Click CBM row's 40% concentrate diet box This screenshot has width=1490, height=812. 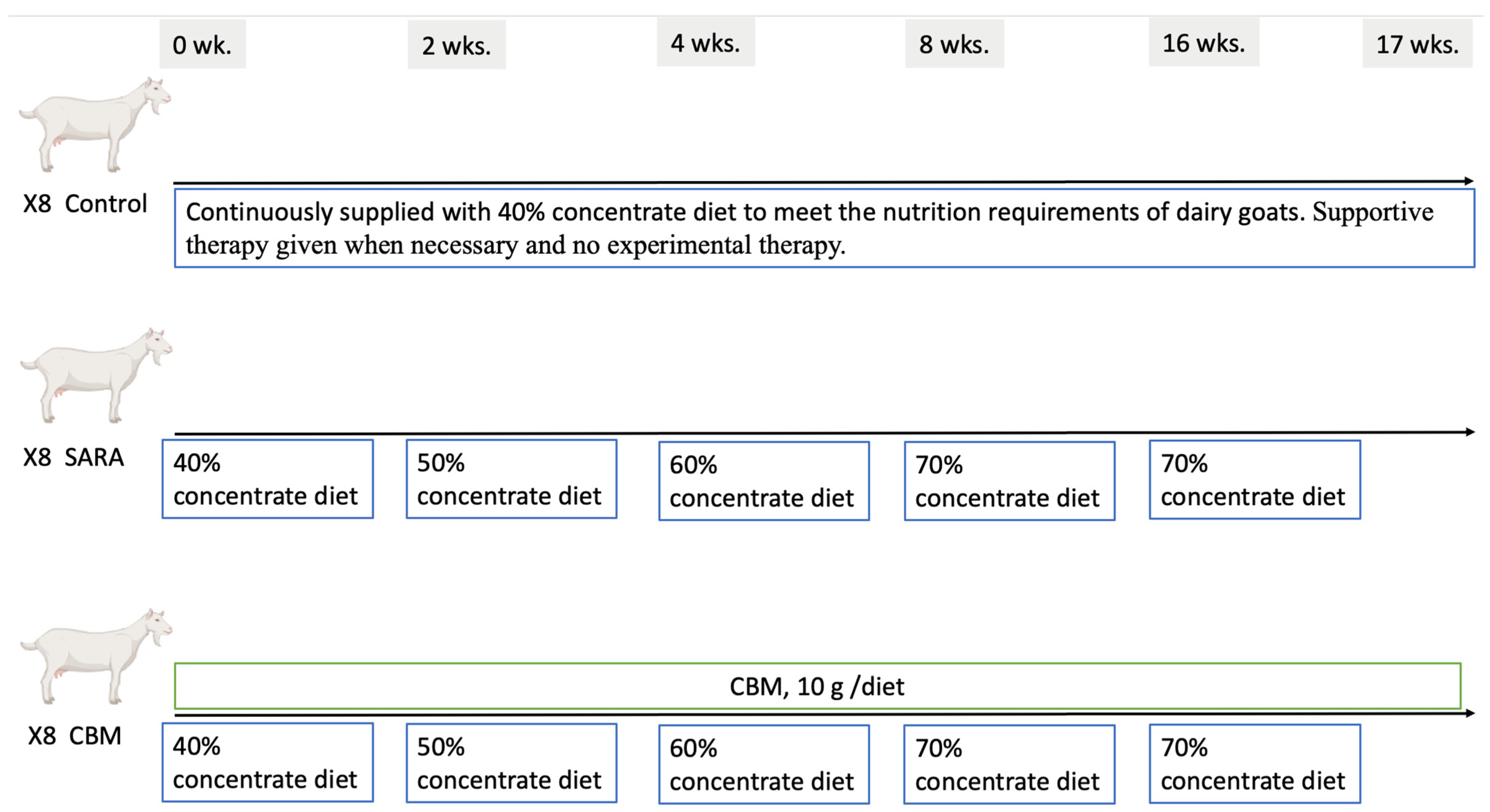point(268,763)
